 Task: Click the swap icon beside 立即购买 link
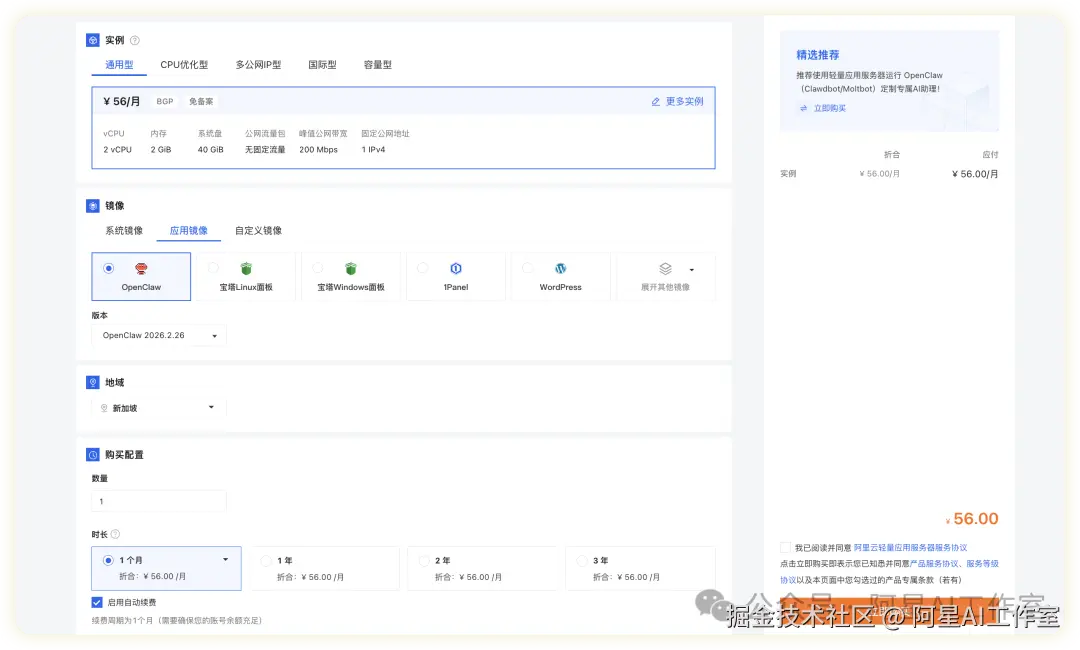coord(803,109)
